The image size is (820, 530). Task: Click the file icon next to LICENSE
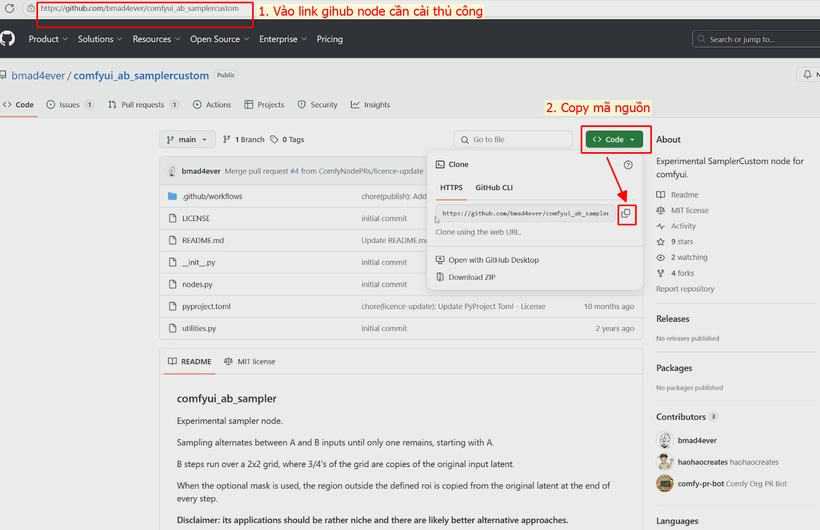[173, 218]
